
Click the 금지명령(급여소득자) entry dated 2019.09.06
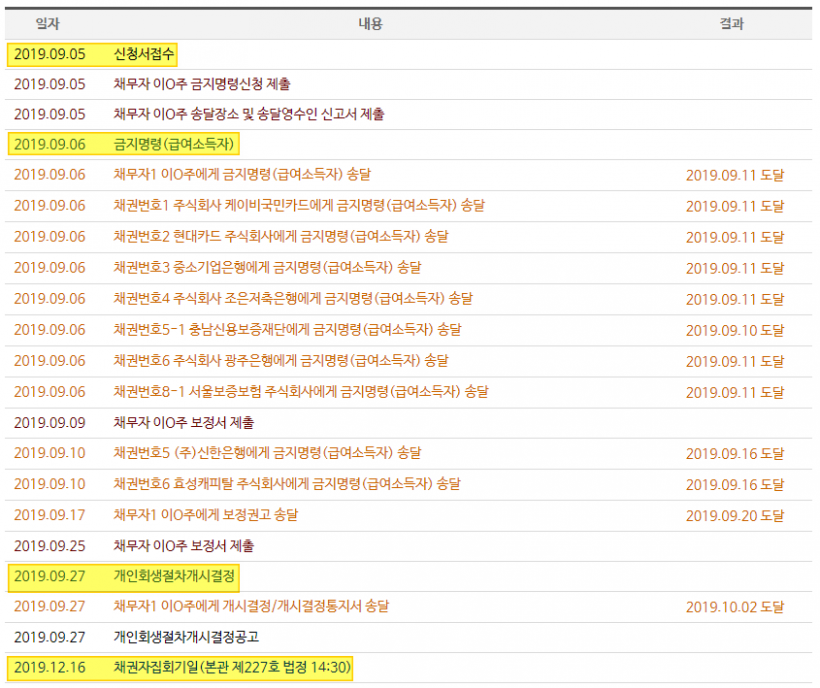(x=174, y=144)
